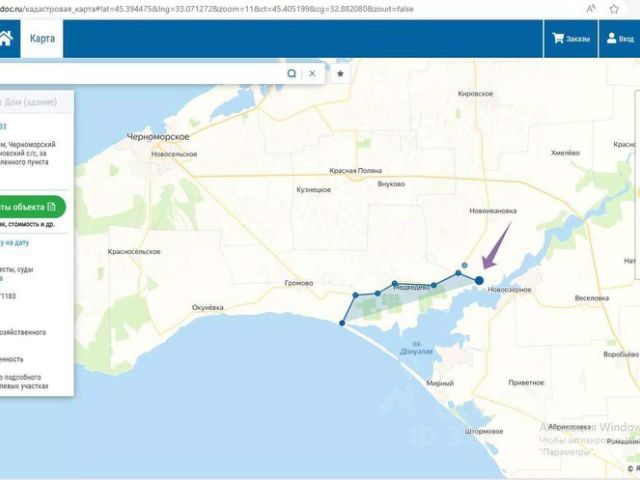
Task: Click the Новоозёрное map label
Action: point(510,290)
